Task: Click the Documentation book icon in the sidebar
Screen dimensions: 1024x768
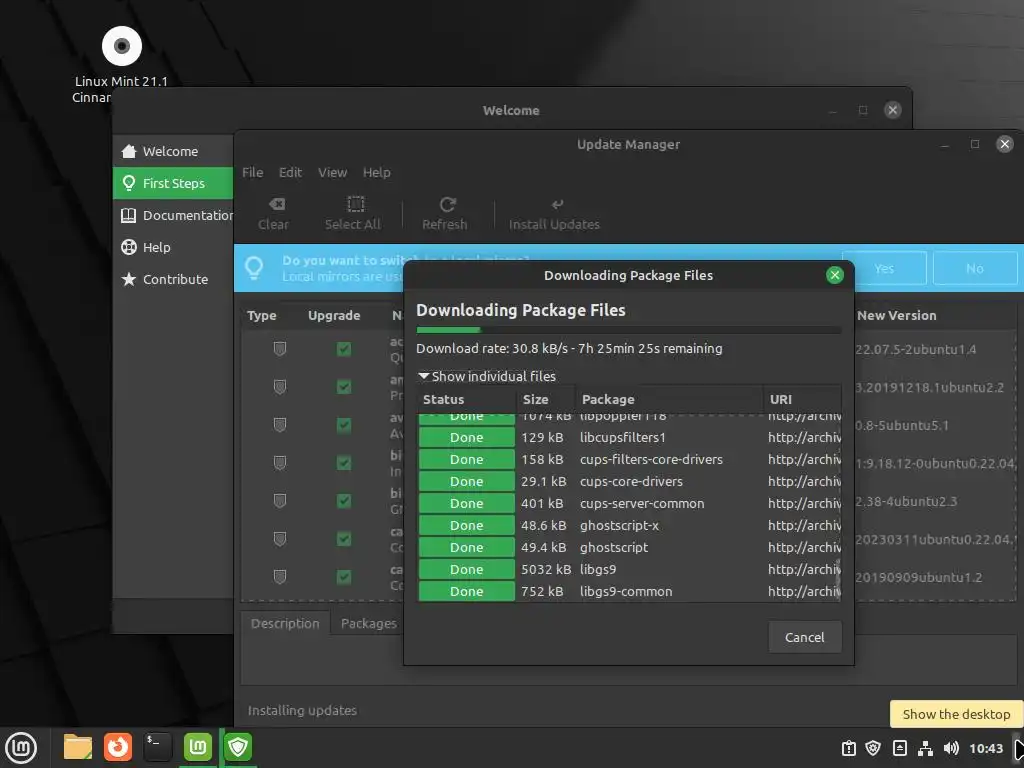Action: tap(129, 215)
